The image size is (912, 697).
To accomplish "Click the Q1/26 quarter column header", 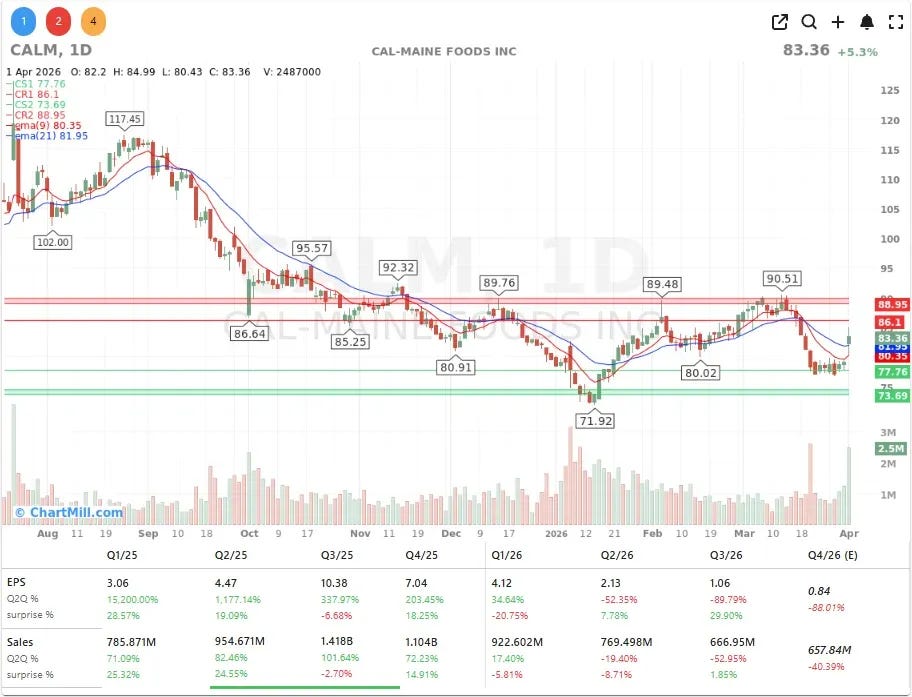I will click(x=507, y=555).
